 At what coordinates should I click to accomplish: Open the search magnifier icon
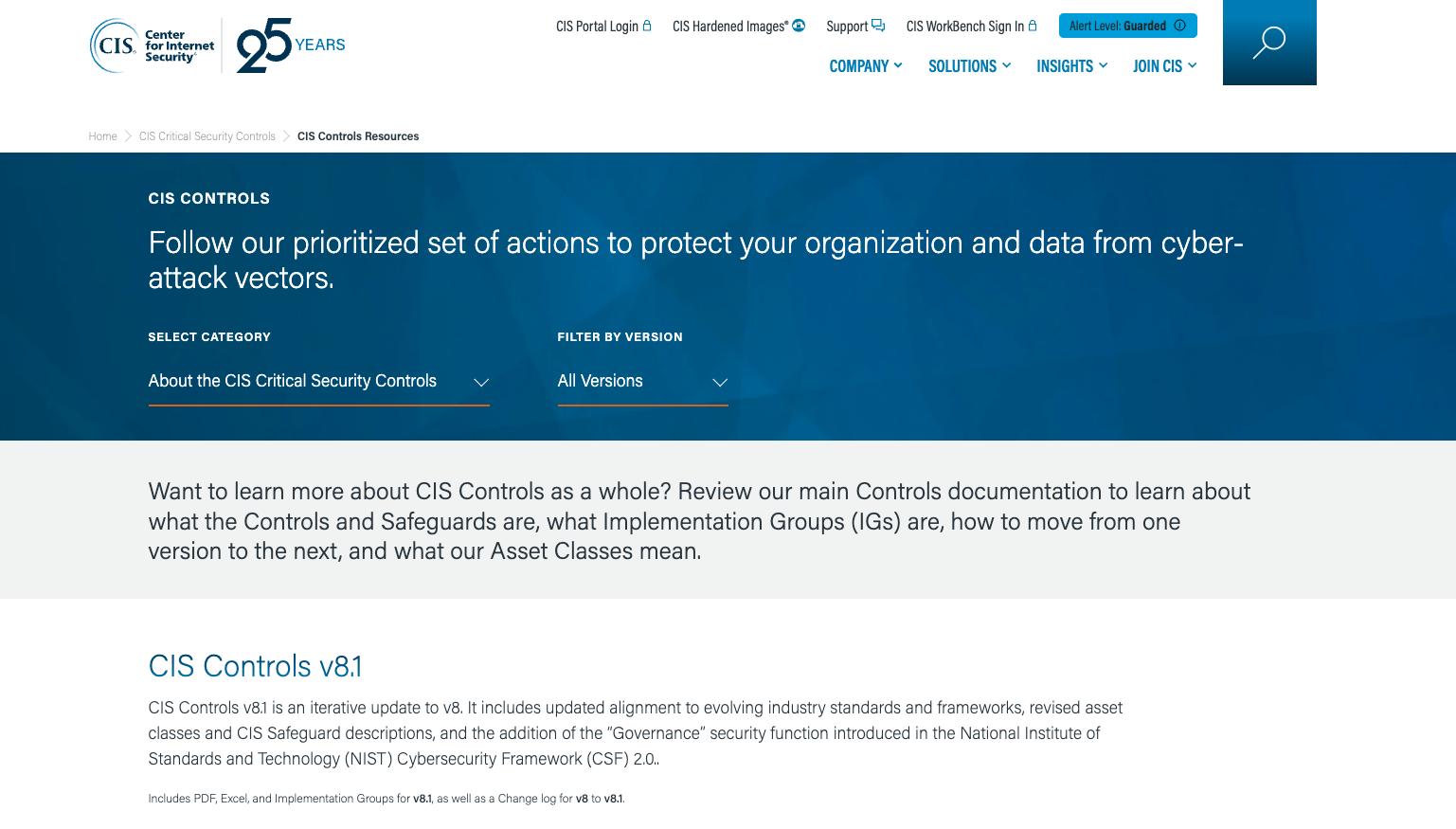[x=1268, y=43]
